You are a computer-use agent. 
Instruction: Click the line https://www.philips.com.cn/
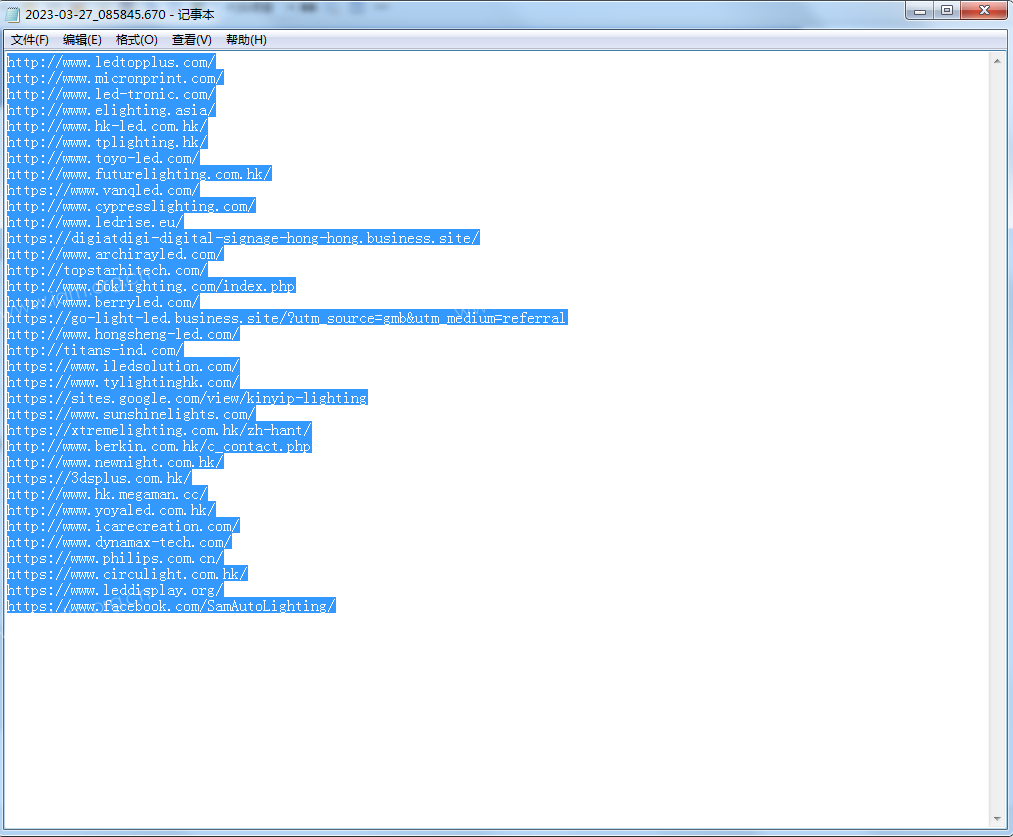tap(115, 559)
